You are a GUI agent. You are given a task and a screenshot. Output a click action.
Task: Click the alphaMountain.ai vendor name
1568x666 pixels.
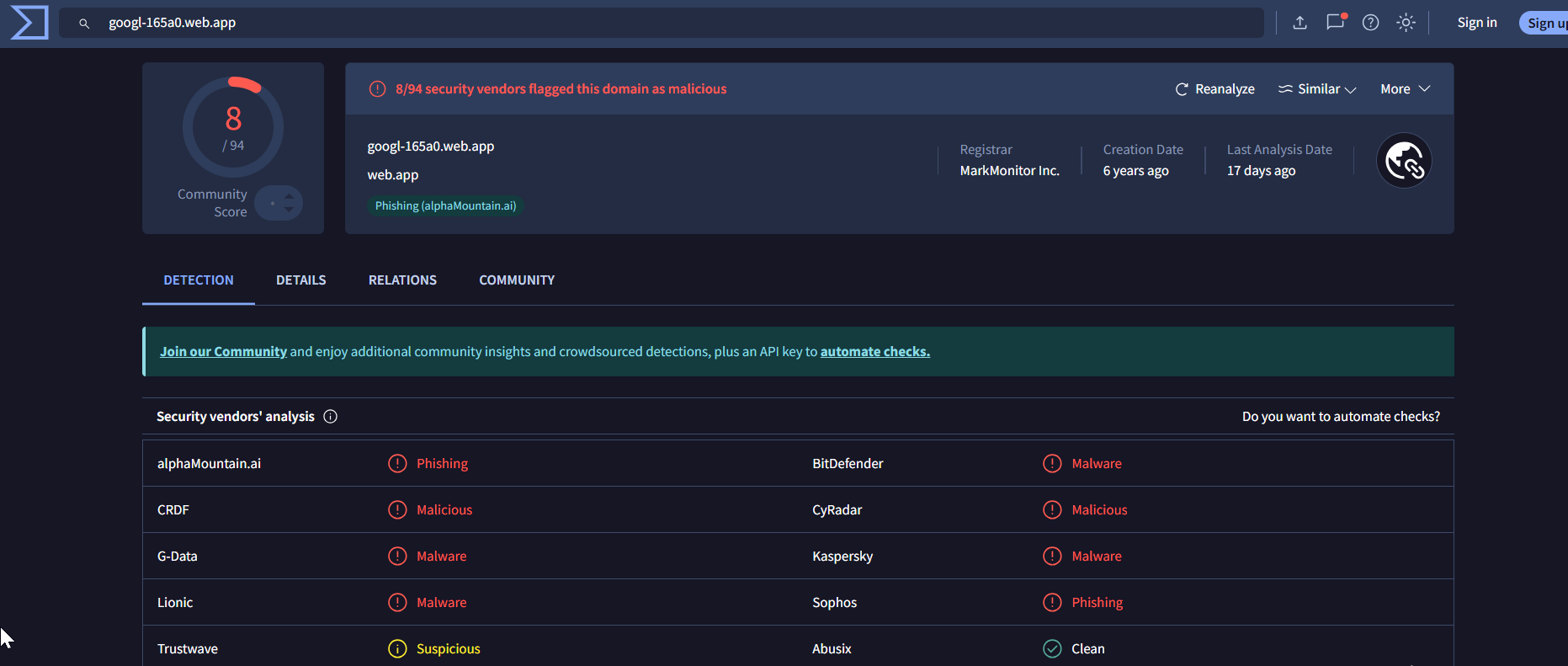point(209,464)
